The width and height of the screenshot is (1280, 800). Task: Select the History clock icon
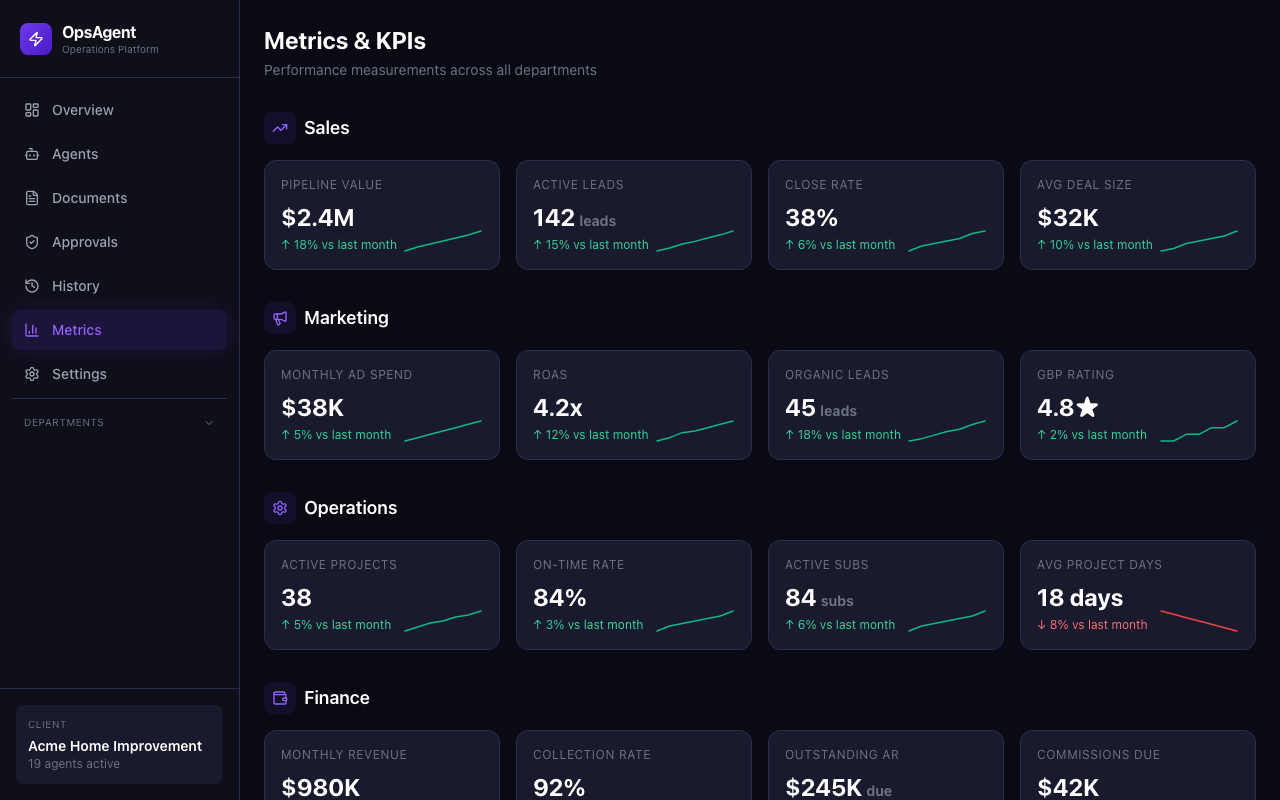point(31,286)
